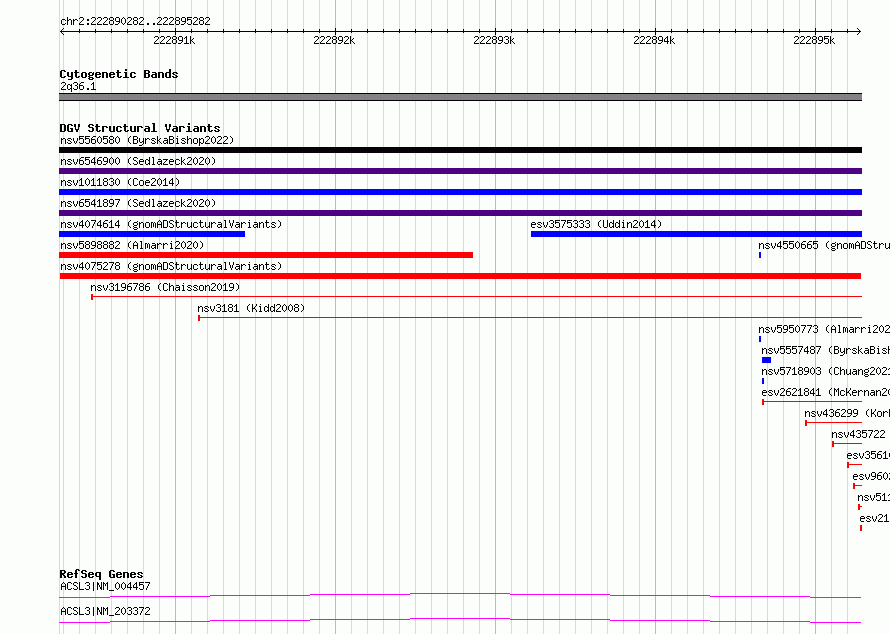Open the nsv4074614 (gnomADStructuralVariants) label
This screenshot has width=890, height=634.
171,224
